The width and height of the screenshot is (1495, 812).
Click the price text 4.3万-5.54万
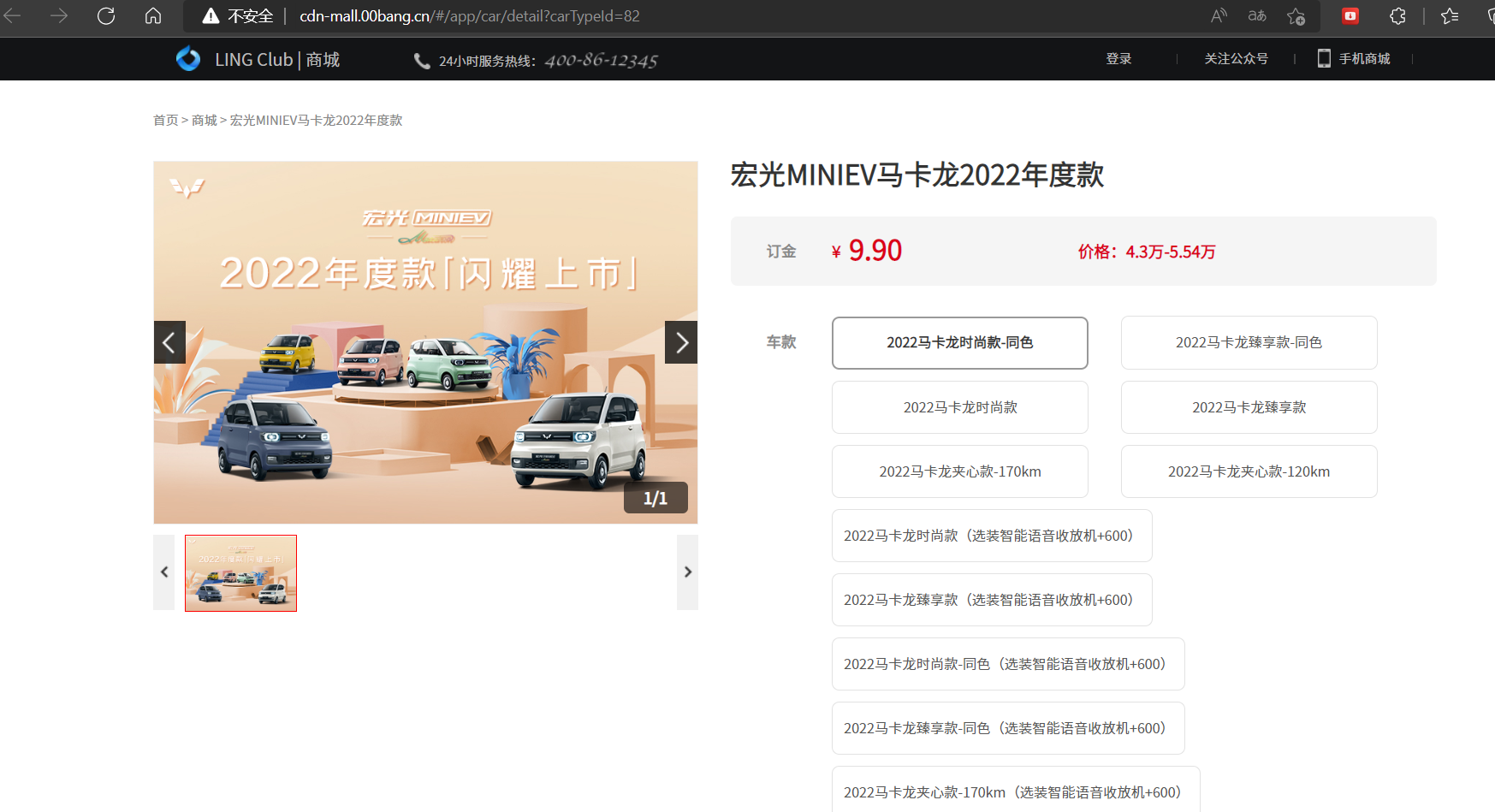pyautogui.click(x=1171, y=252)
